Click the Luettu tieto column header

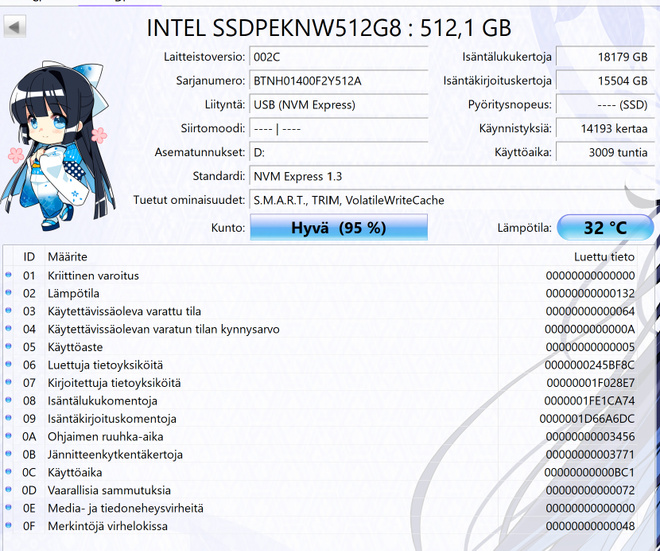tap(604, 257)
